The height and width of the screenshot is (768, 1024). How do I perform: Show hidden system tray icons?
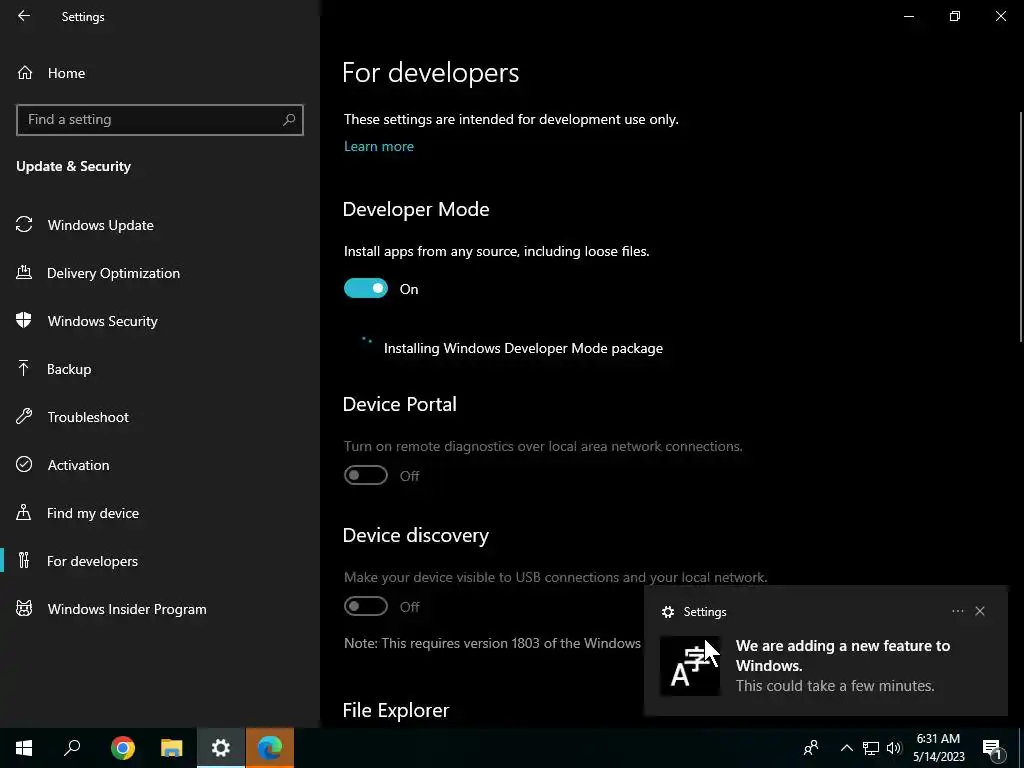(x=846, y=748)
